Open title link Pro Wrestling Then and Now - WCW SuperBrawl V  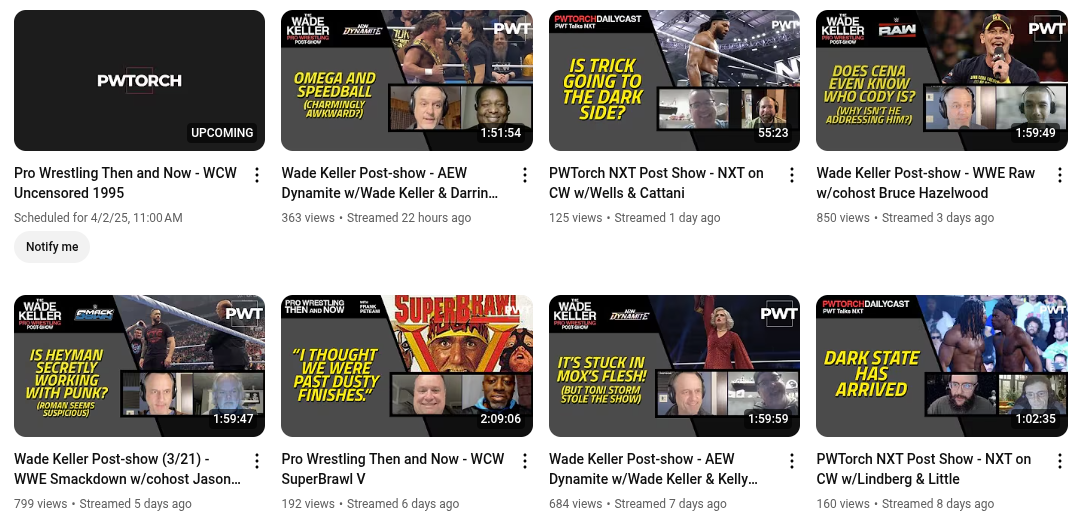pos(393,469)
